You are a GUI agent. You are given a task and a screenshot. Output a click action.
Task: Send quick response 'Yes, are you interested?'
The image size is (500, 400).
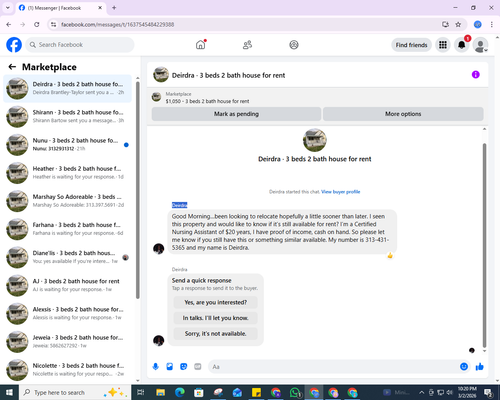[x=215, y=302]
